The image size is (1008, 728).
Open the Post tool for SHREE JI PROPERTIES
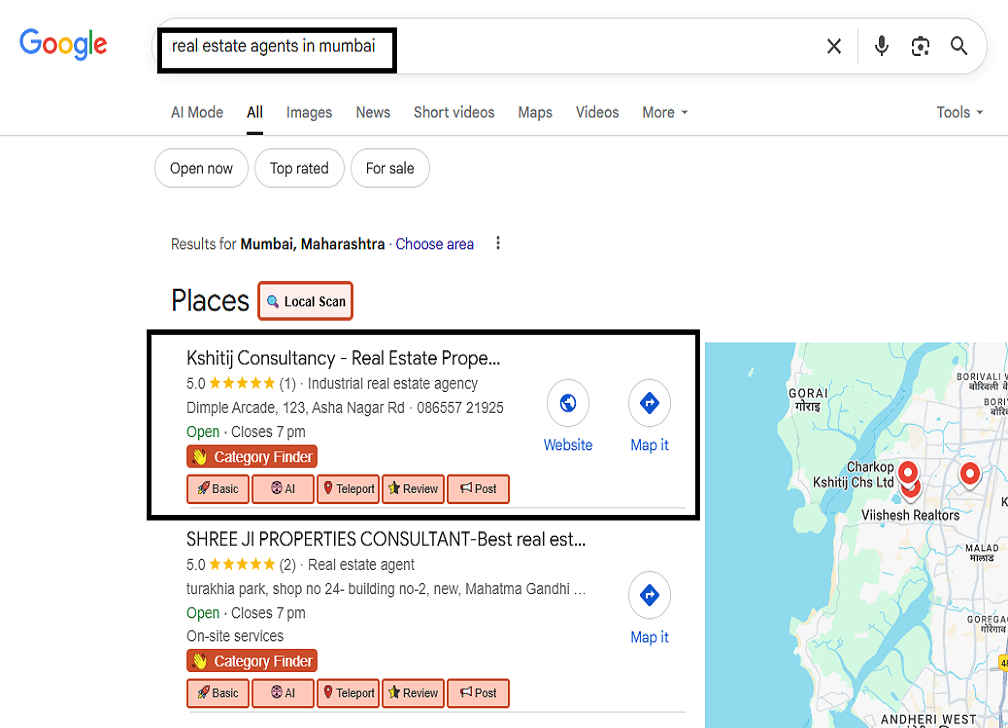pos(478,693)
